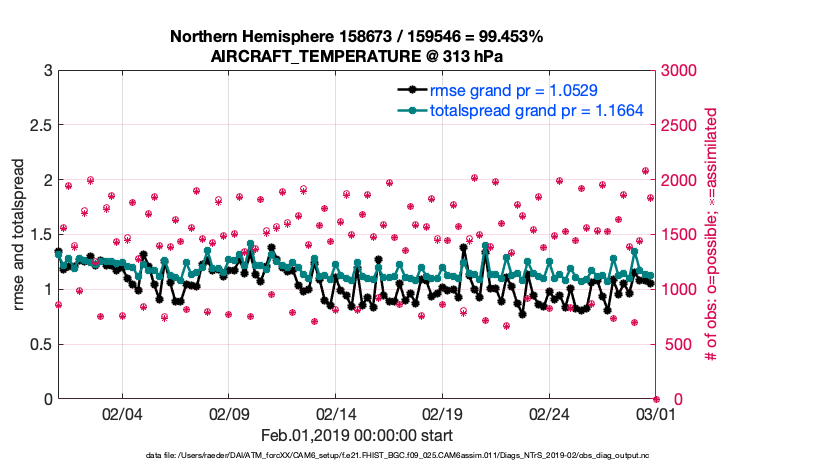Click the 2.5 tick on the left axis
Screen dimensions: 830x470
[x=38, y=126]
